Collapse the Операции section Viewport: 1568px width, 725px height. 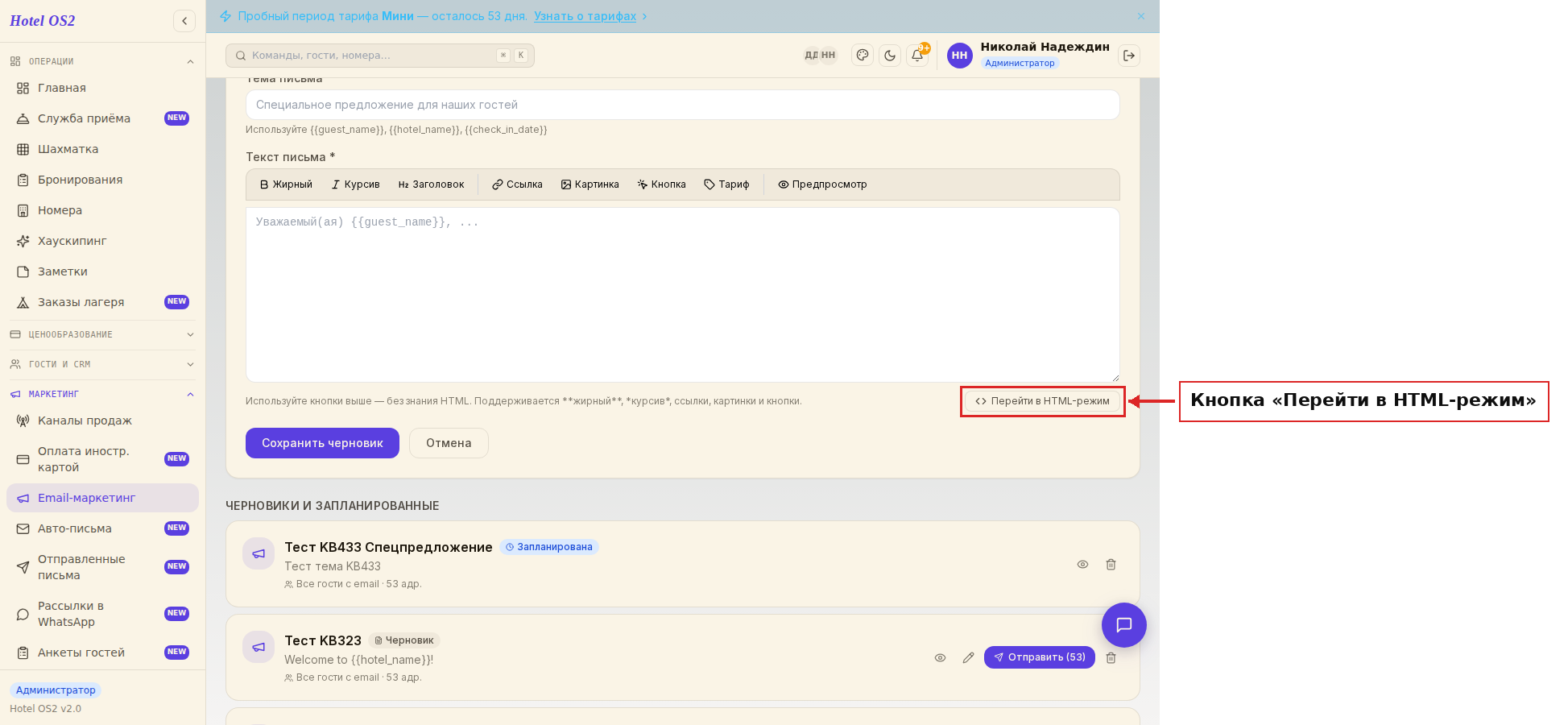pos(102,61)
